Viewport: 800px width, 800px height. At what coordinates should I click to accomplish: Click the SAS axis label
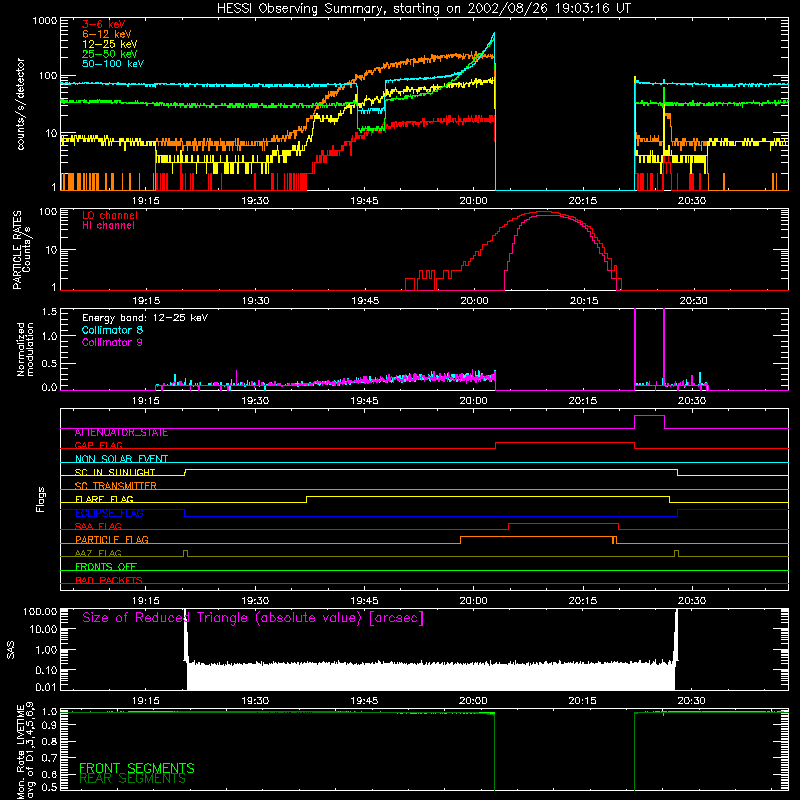(11, 650)
